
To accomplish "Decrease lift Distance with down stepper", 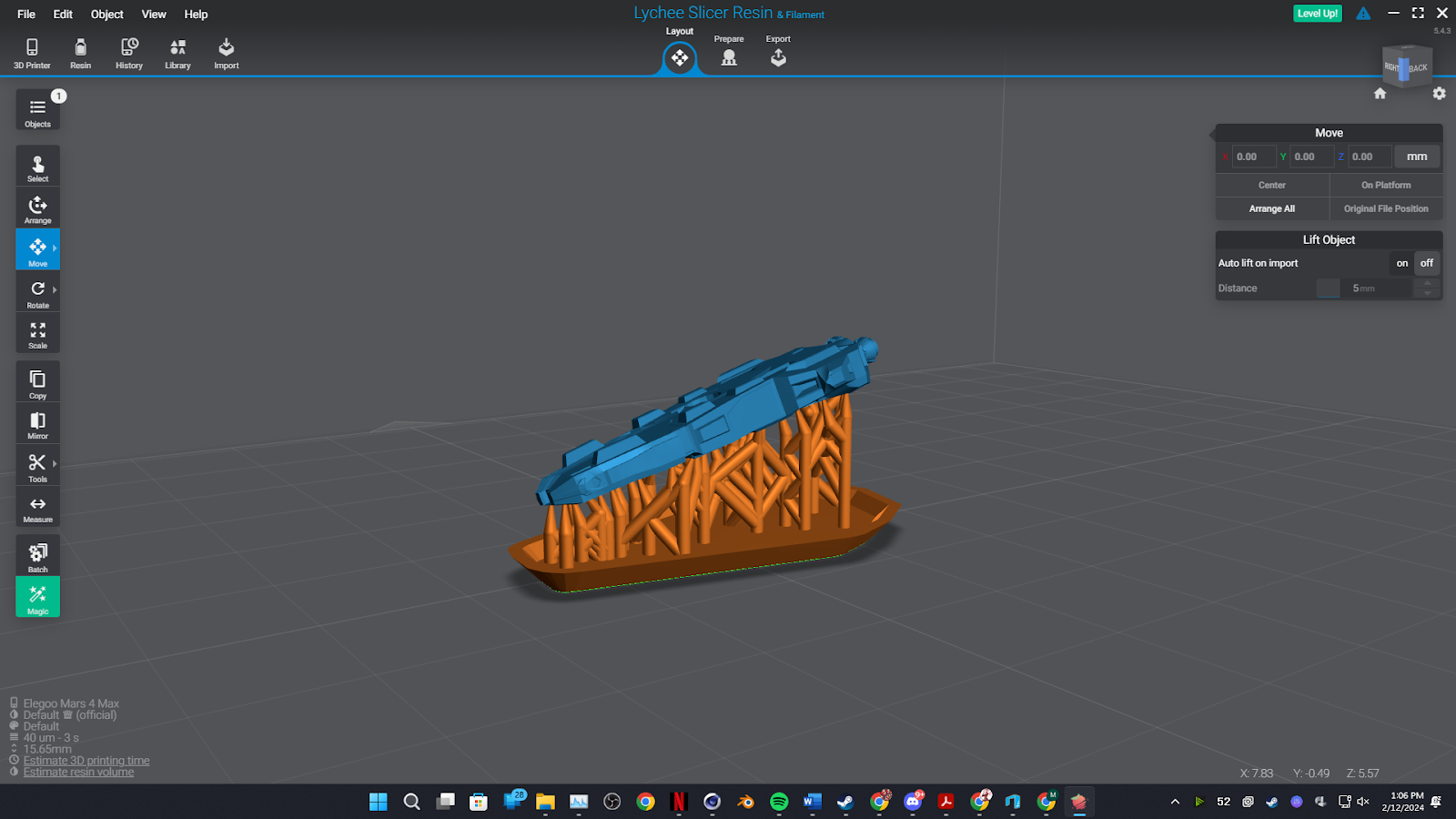I will (x=1427, y=293).
